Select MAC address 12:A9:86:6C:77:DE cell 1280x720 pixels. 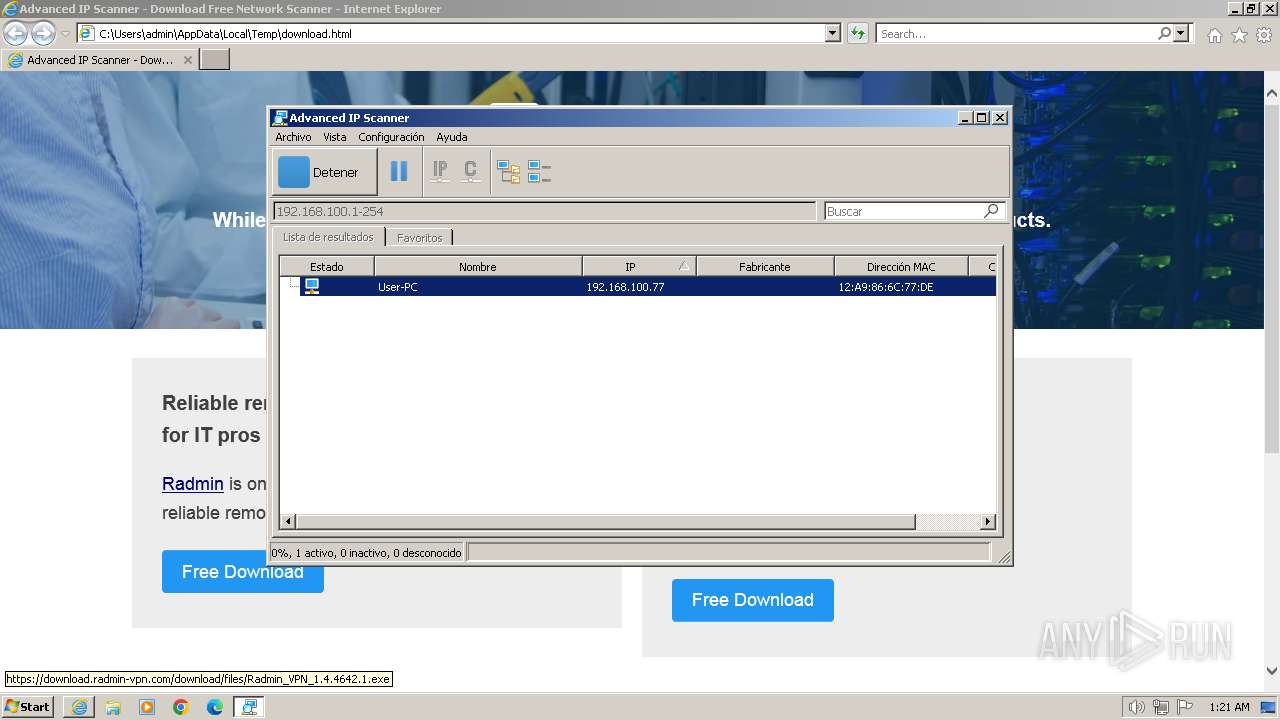point(886,287)
